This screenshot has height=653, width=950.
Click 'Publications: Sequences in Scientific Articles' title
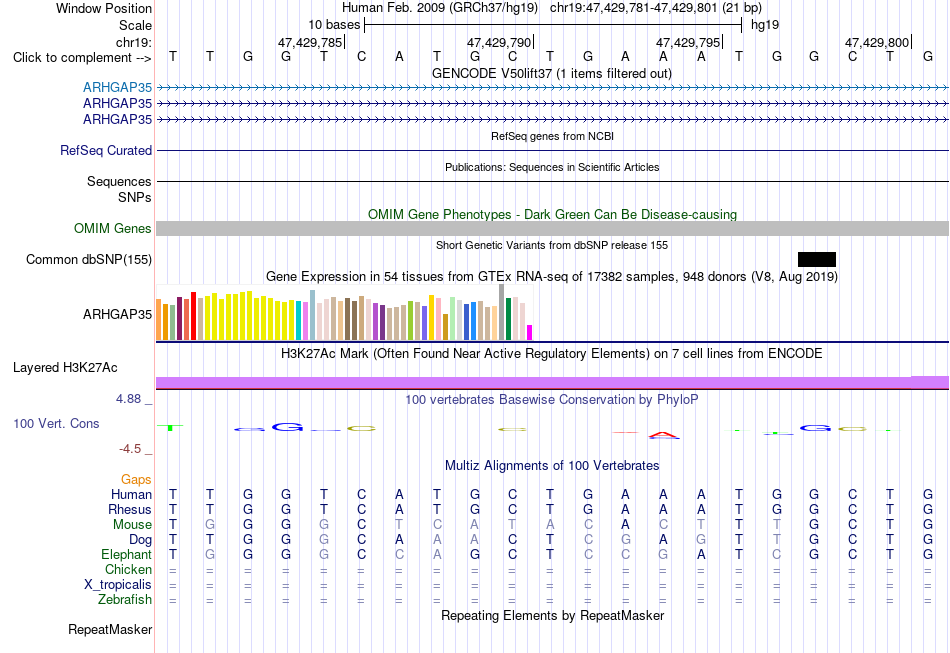pyautogui.click(x=552, y=167)
